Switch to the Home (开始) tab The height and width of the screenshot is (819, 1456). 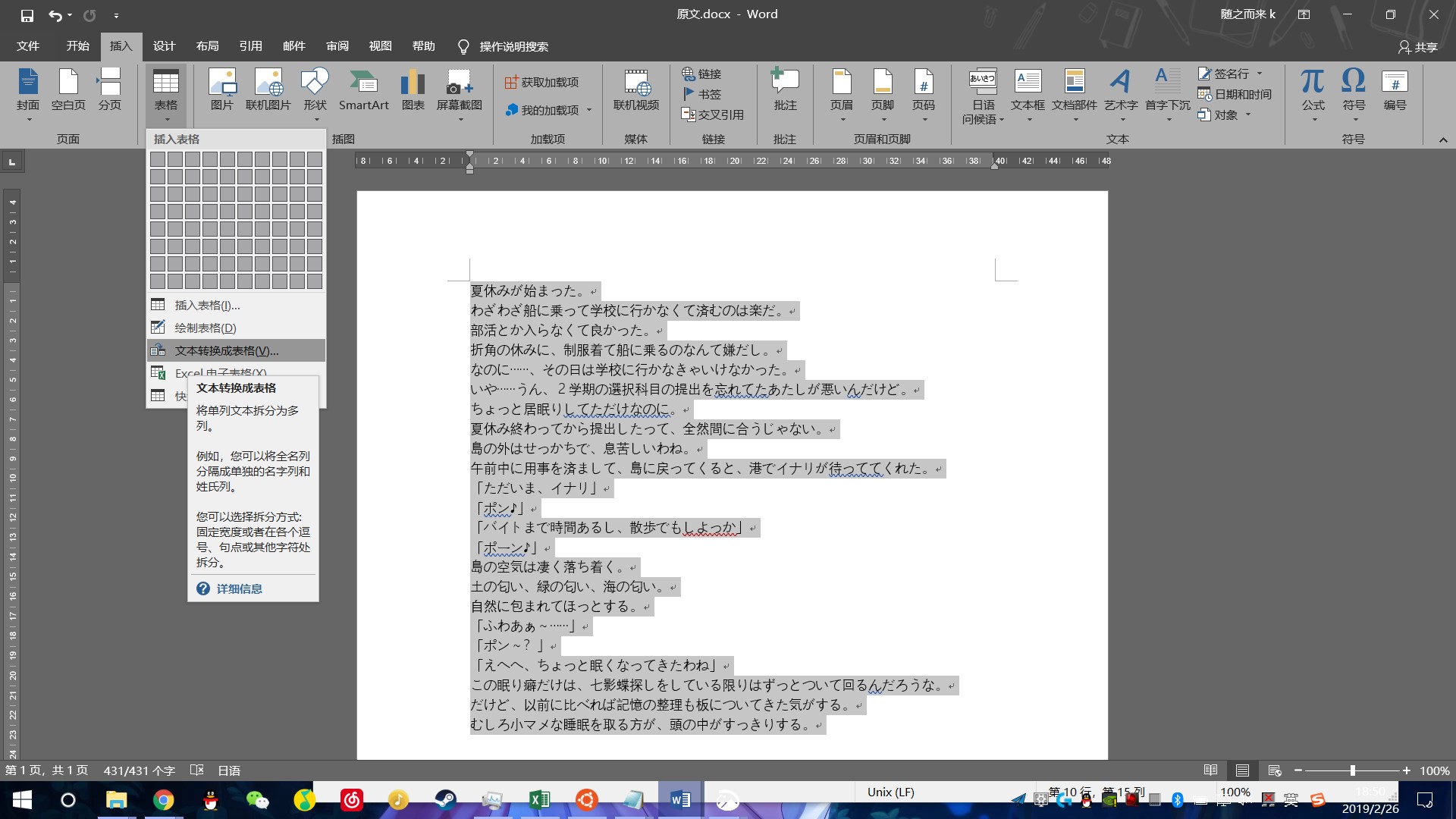click(x=77, y=46)
